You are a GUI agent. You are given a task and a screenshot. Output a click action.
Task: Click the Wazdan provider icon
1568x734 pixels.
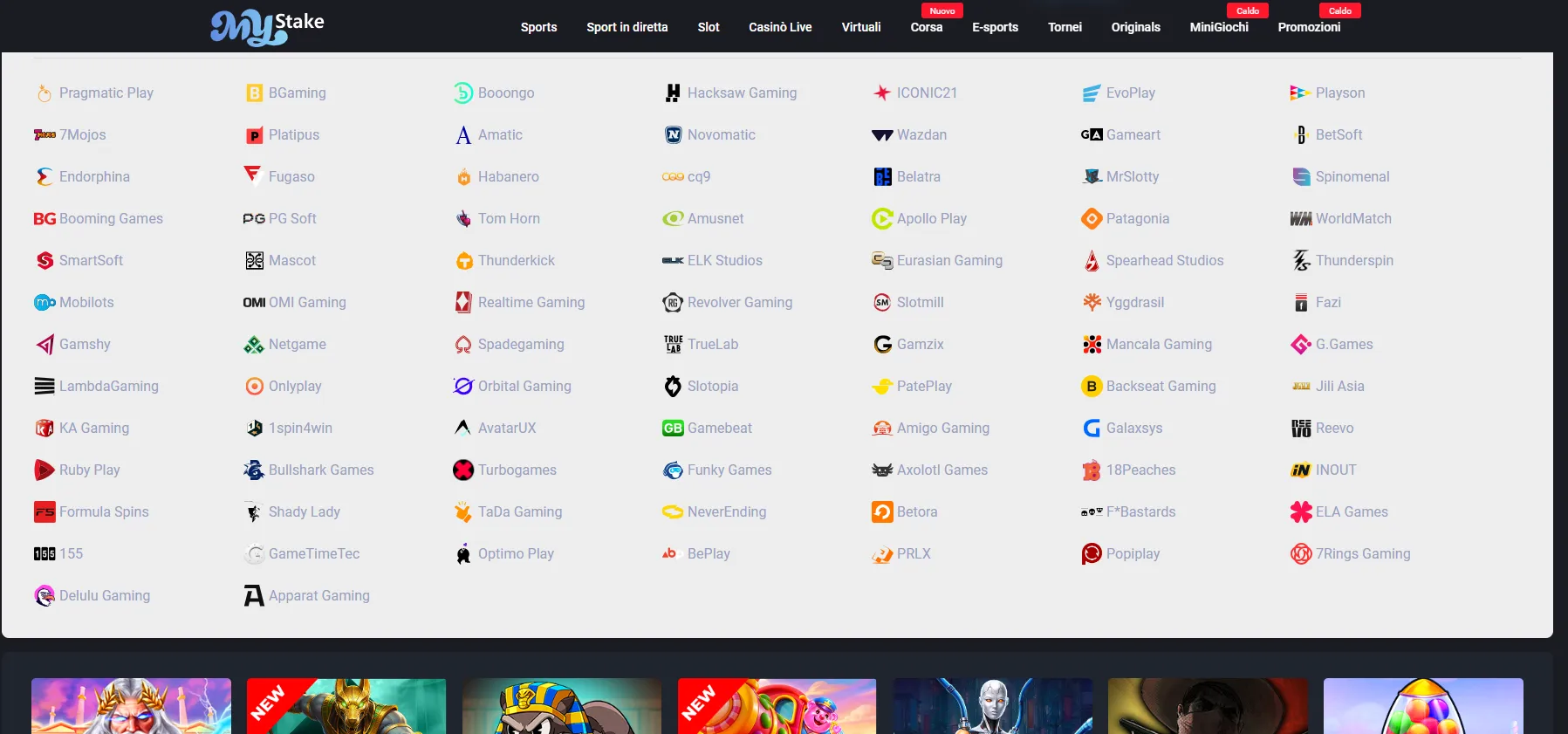(x=882, y=134)
